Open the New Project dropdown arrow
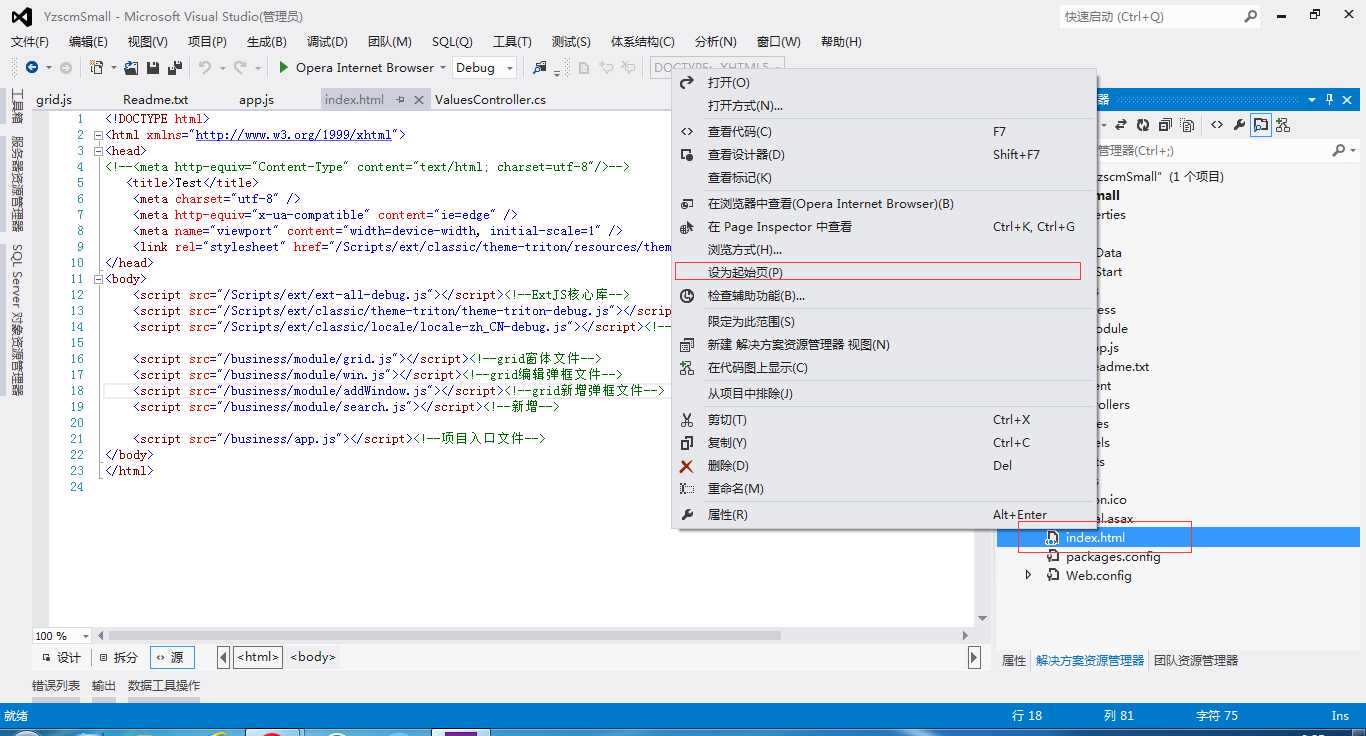The image size is (1366, 736). tap(113, 68)
